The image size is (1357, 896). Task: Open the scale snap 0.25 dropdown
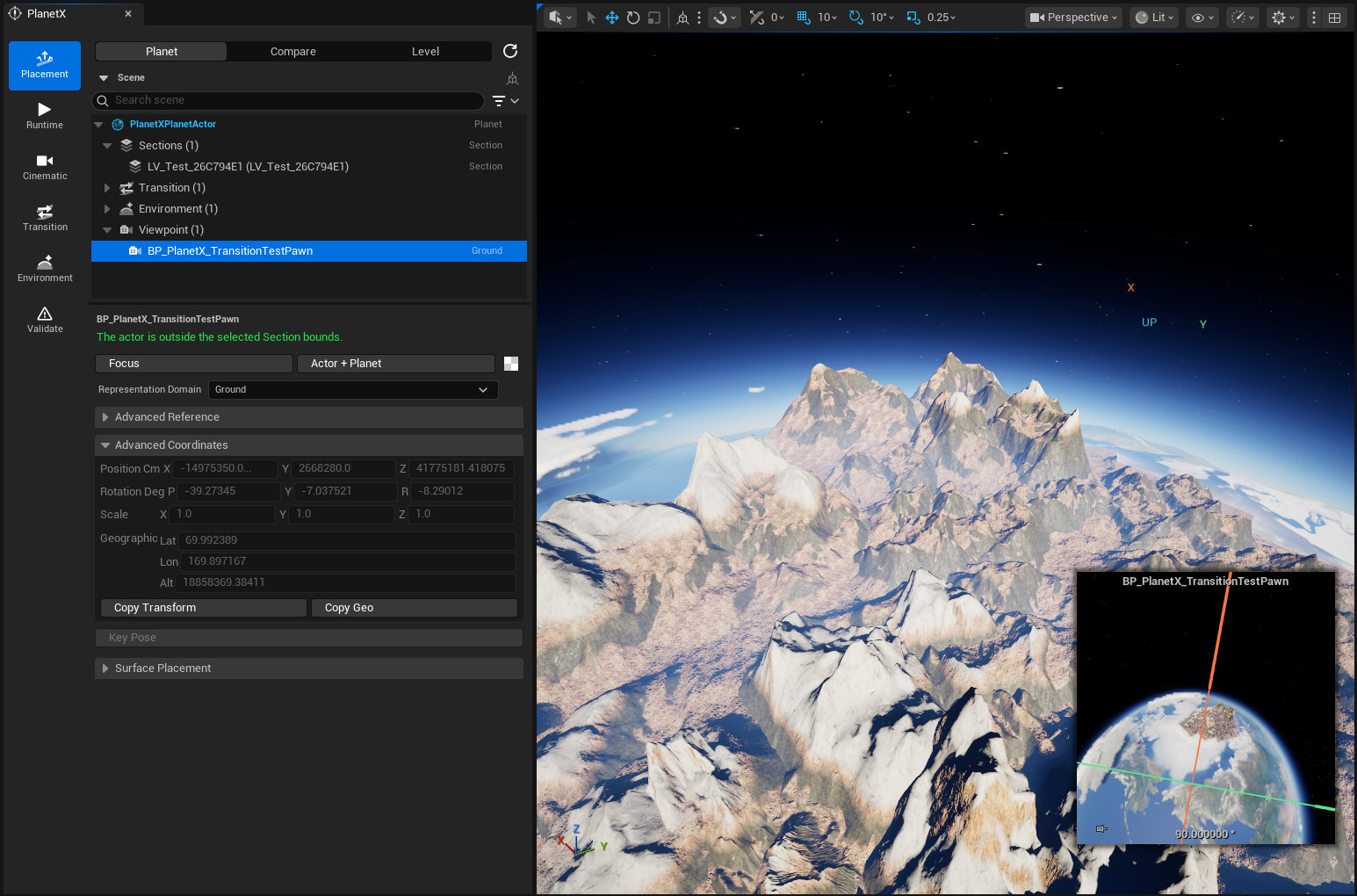tap(942, 18)
